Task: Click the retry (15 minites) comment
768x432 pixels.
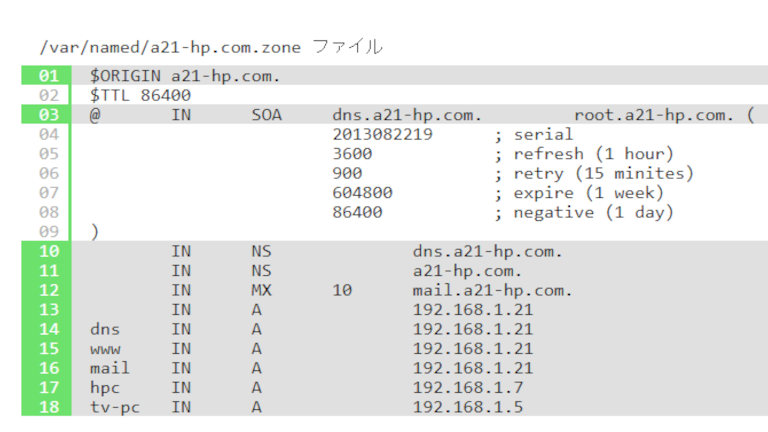Action: pos(603,173)
